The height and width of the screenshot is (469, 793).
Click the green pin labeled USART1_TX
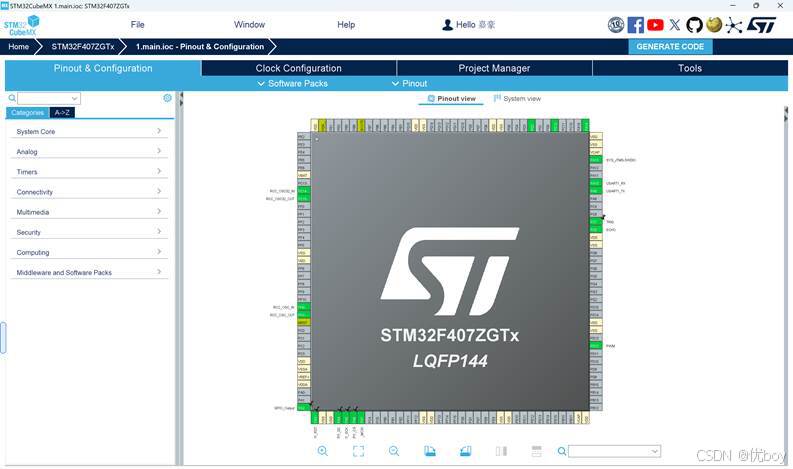click(596, 191)
